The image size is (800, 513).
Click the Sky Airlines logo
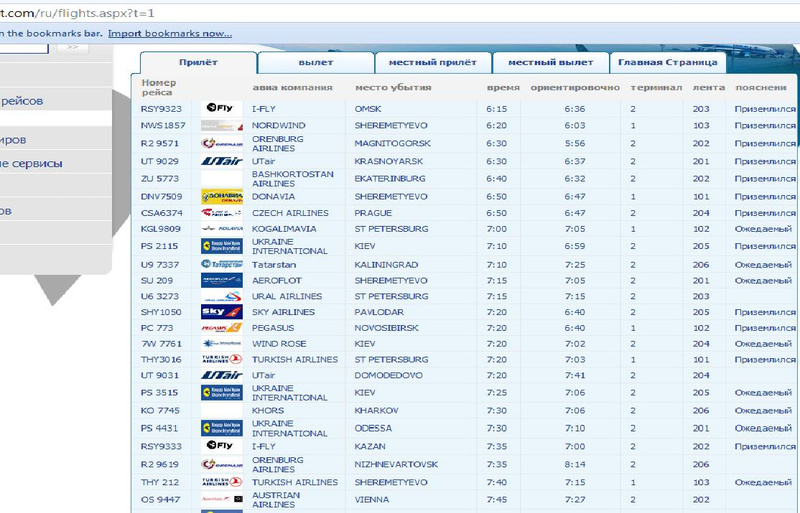221,312
